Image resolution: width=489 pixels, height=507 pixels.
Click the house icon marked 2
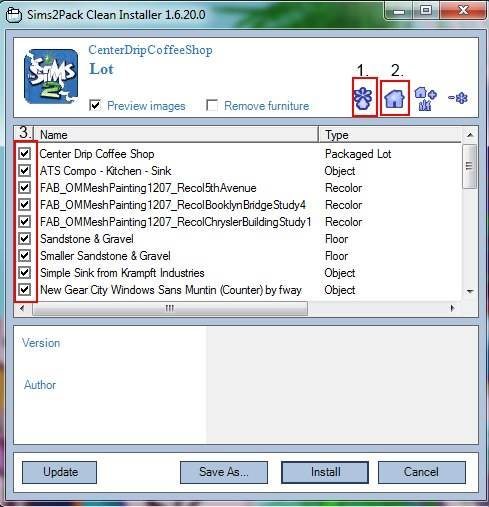(x=394, y=99)
